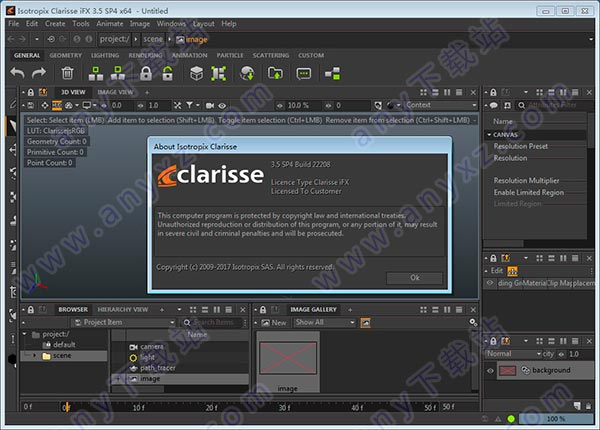The height and width of the screenshot is (430, 600).
Task: Click the last green-node shelf icon
Action: click(333, 73)
